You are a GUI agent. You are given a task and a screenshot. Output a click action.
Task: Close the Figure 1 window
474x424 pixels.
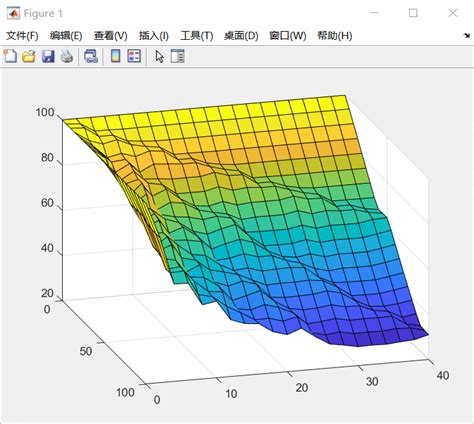453,13
